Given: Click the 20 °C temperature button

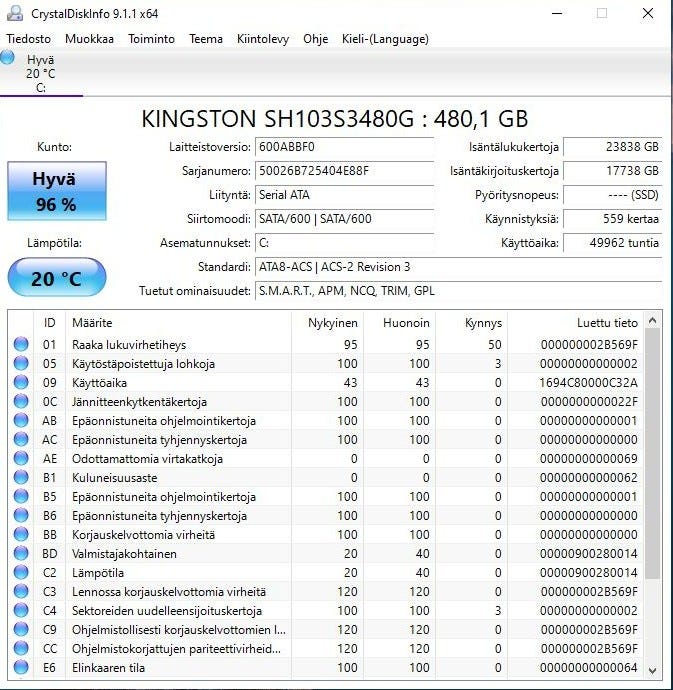Looking at the screenshot, I should 57,278.
